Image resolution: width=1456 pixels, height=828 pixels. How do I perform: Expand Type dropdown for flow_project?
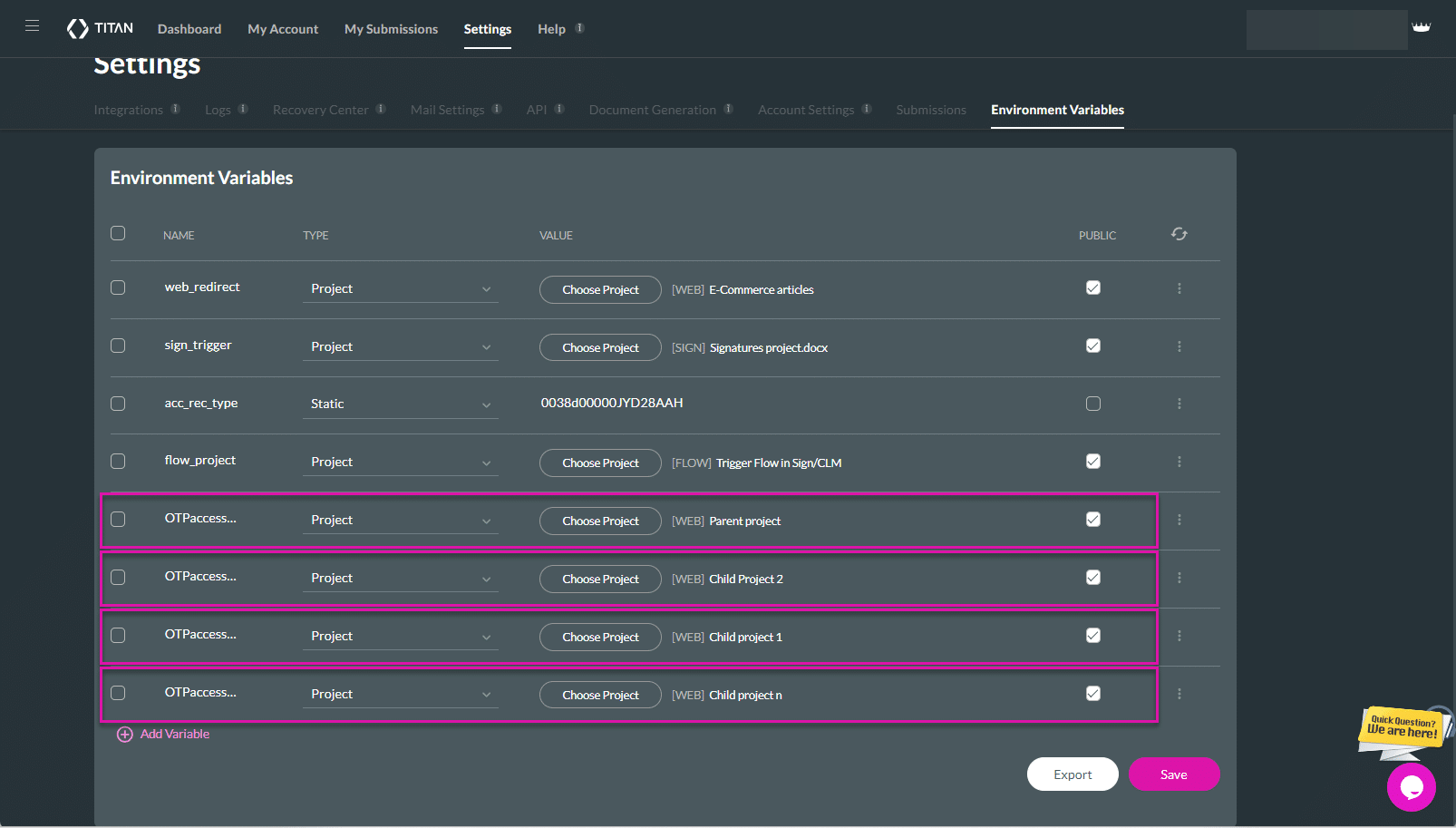400,463
